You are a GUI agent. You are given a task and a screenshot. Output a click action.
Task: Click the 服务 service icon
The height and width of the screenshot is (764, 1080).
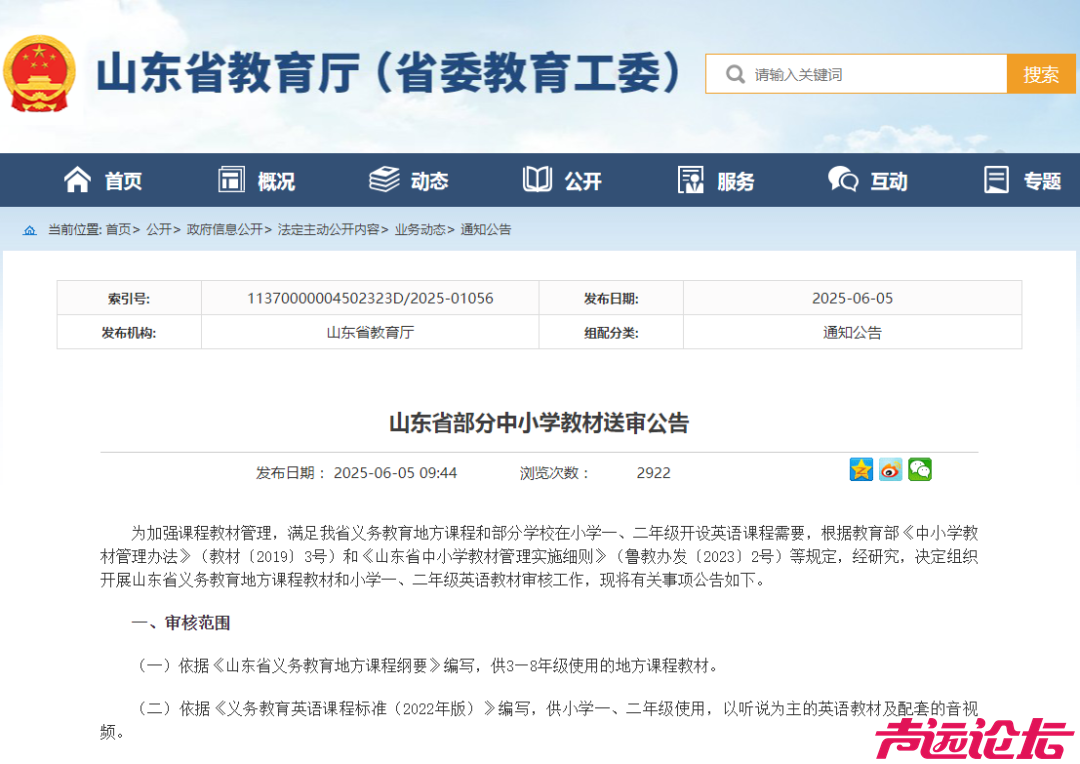(x=689, y=180)
